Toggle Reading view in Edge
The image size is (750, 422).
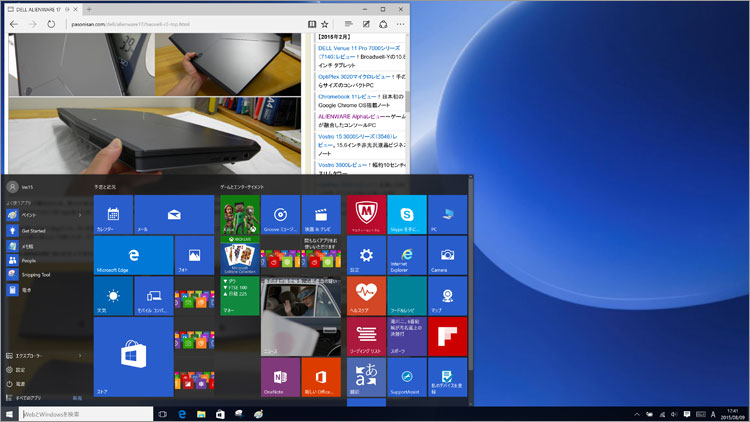pos(312,24)
